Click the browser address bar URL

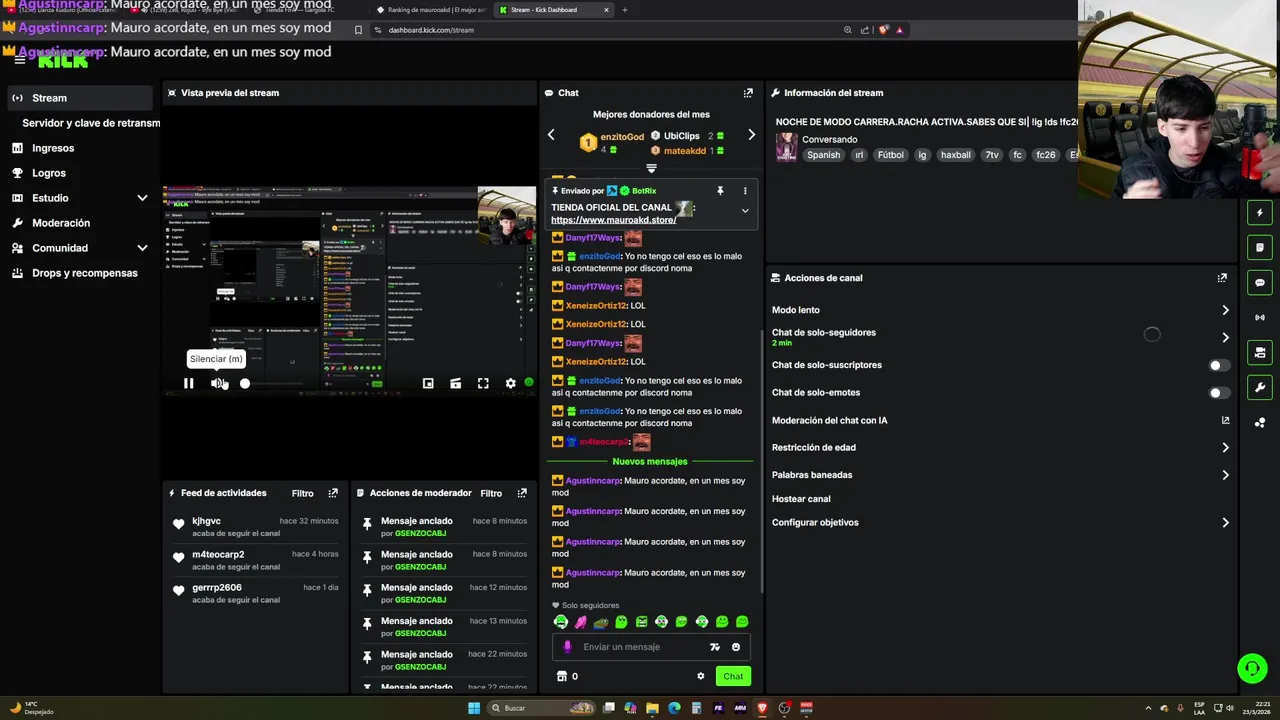point(431,30)
